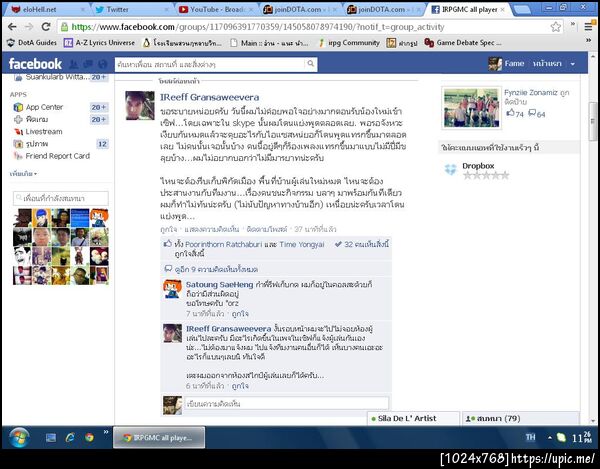The height and width of the screenshot is (469, 600).
Task: Click the Dropbox app icon
Action: coord(450,169)
